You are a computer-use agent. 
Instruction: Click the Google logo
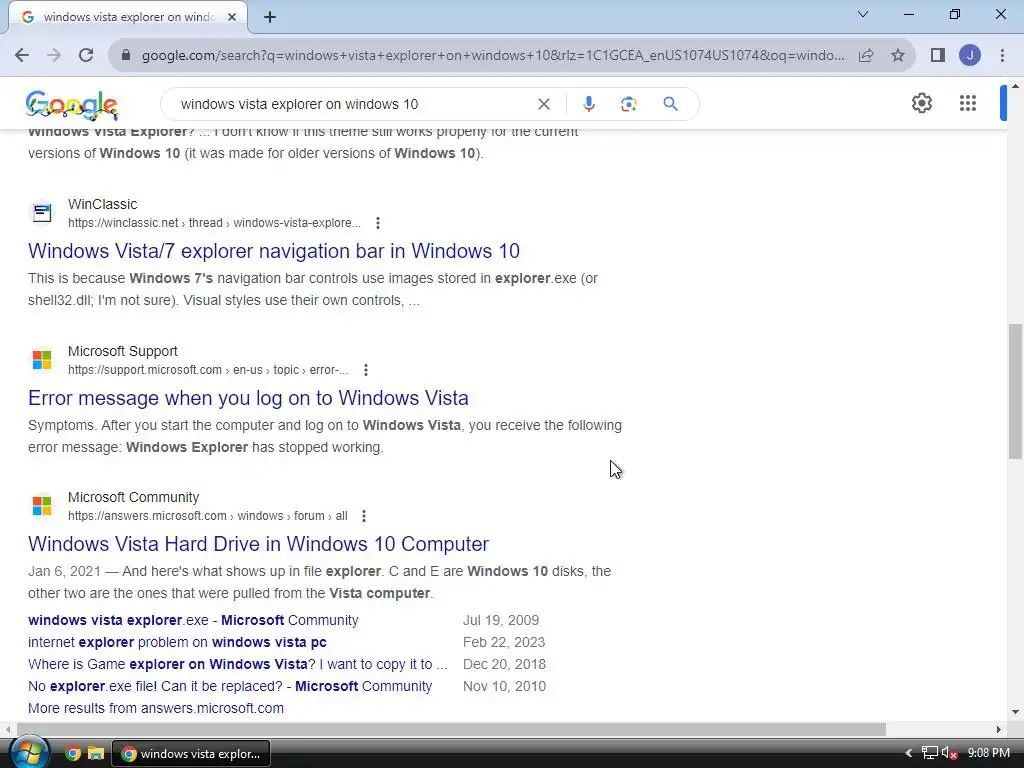click(x=72, y=105)
